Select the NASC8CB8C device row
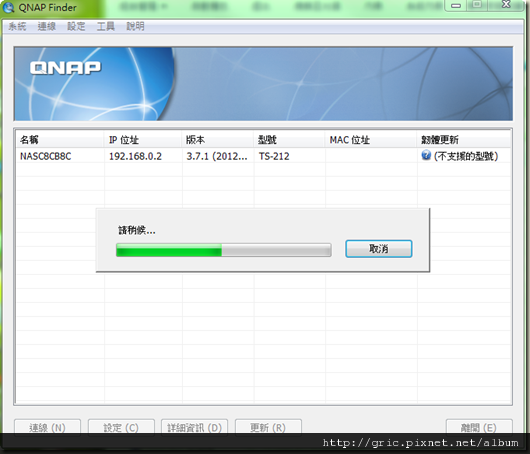The height and width of the screenshot is (454, 530). [263, 156]
